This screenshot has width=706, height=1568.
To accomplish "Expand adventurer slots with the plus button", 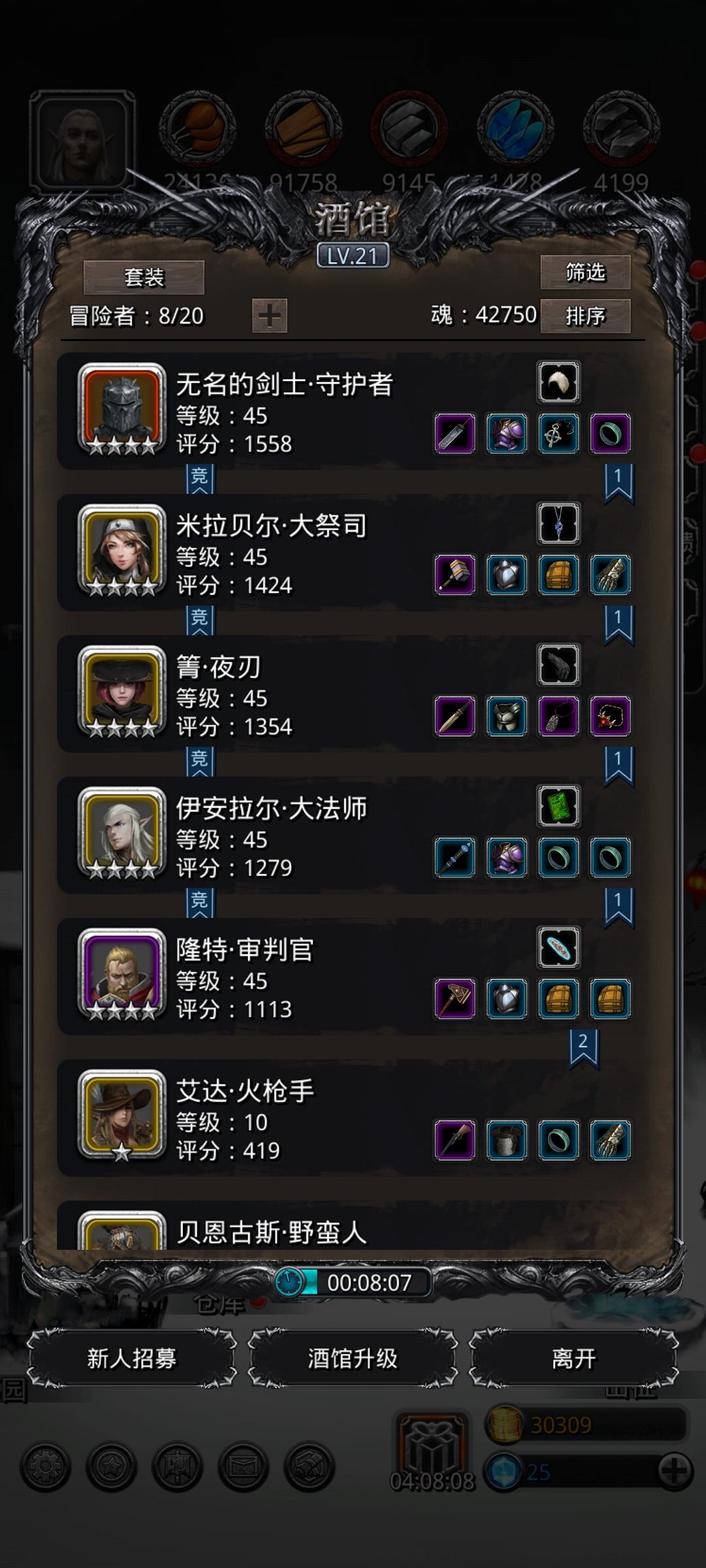I will point(269,316).
